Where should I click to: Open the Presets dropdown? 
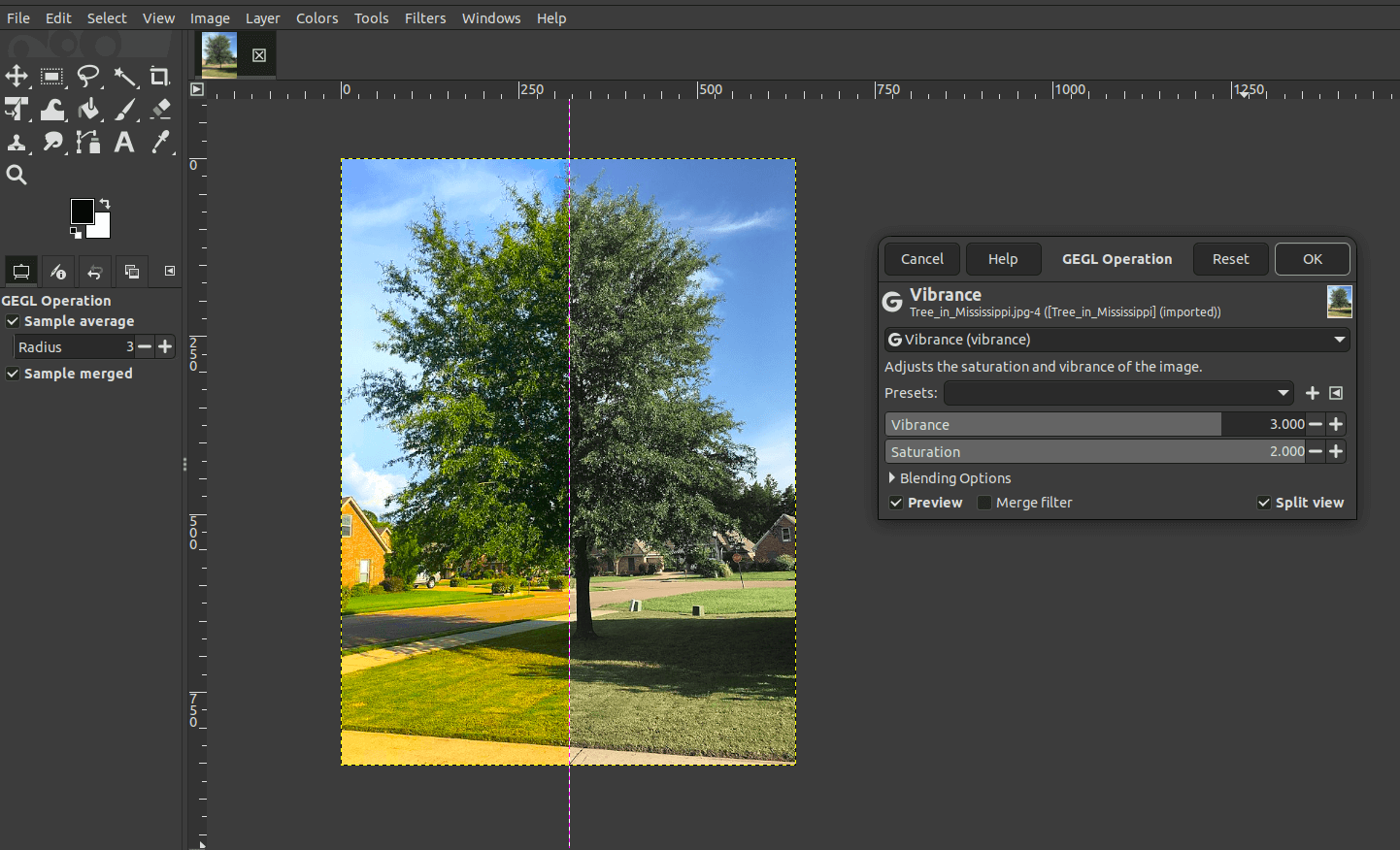pos(1118,393)
